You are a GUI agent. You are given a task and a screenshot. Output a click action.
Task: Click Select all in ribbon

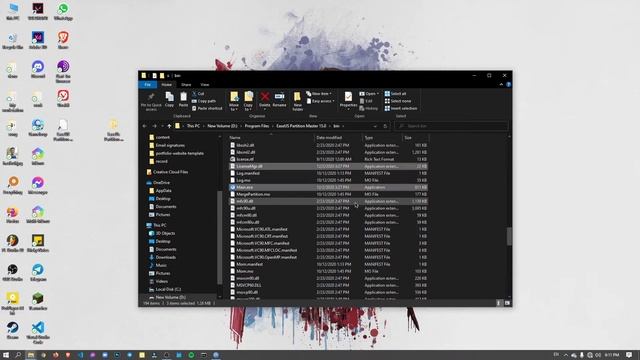(395, 94)
